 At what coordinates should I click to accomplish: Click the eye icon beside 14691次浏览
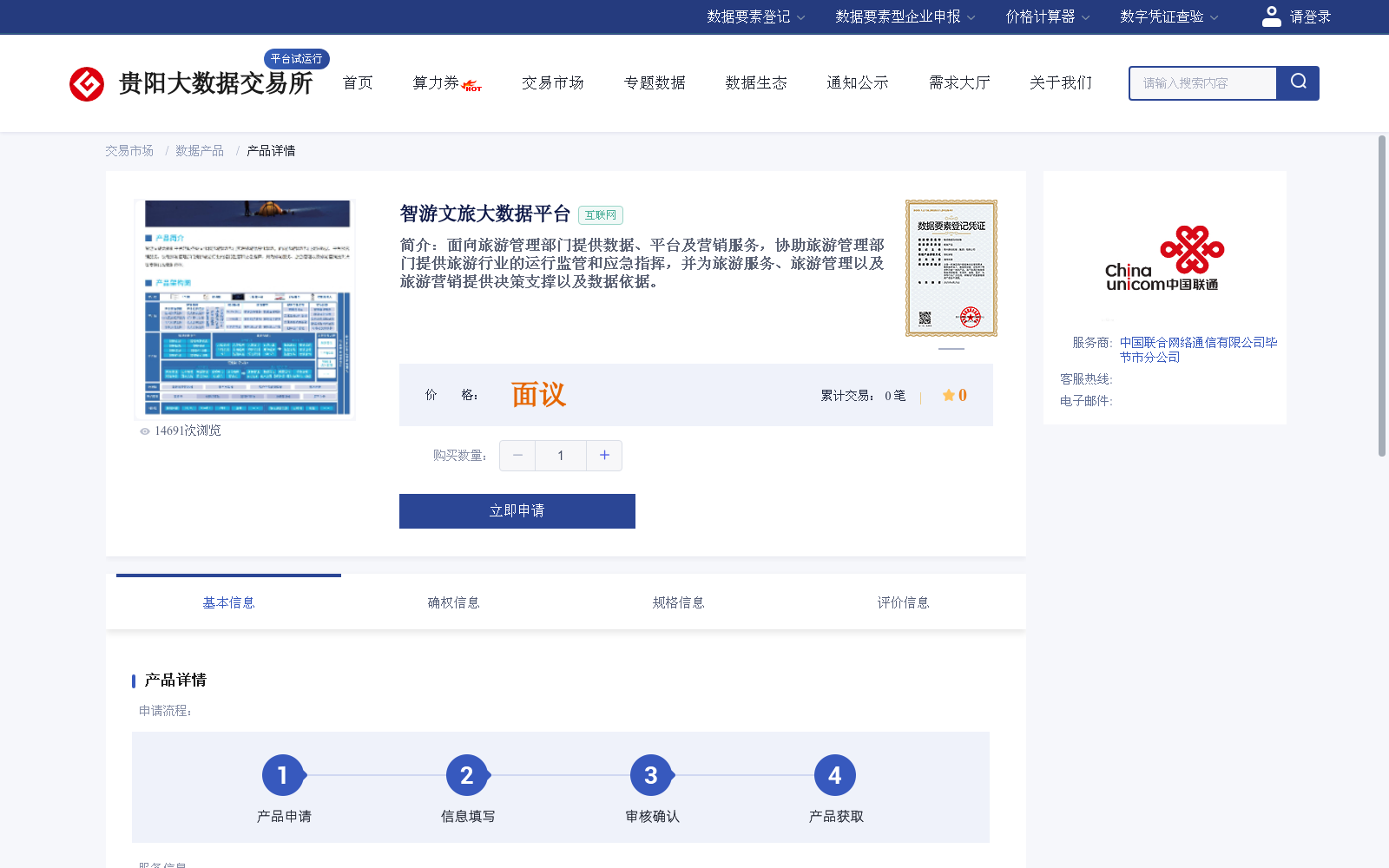tap(145, 431)
